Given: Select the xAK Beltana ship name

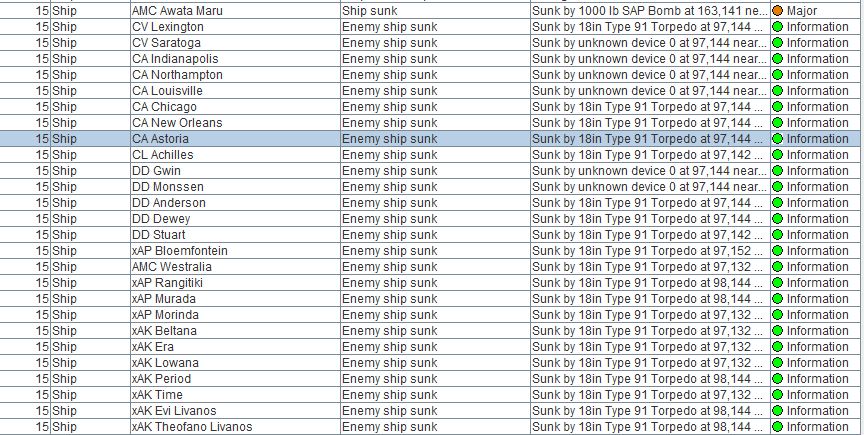Looking at the screenshot, I should click(x=164, y=330).
